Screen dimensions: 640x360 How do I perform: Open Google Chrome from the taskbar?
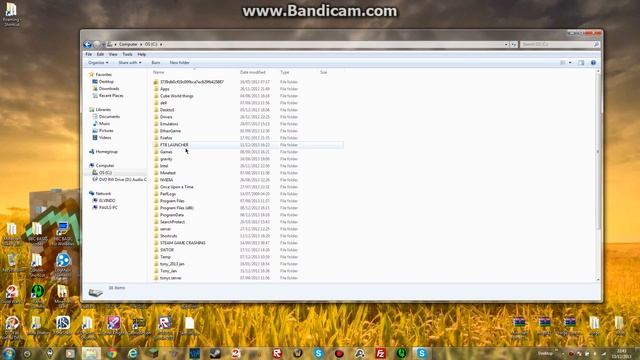click(111, 353)
